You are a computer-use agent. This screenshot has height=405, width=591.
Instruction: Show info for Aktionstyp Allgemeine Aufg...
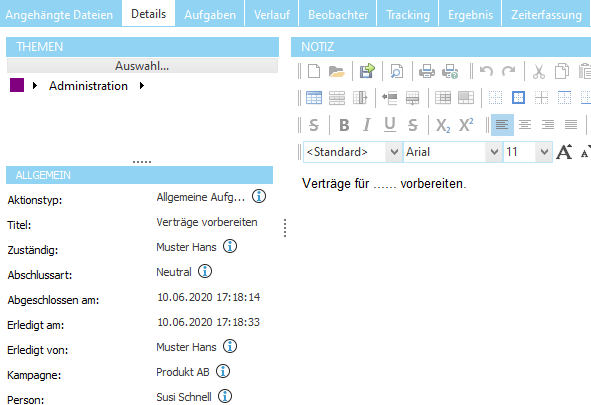(x=259, y=196)
